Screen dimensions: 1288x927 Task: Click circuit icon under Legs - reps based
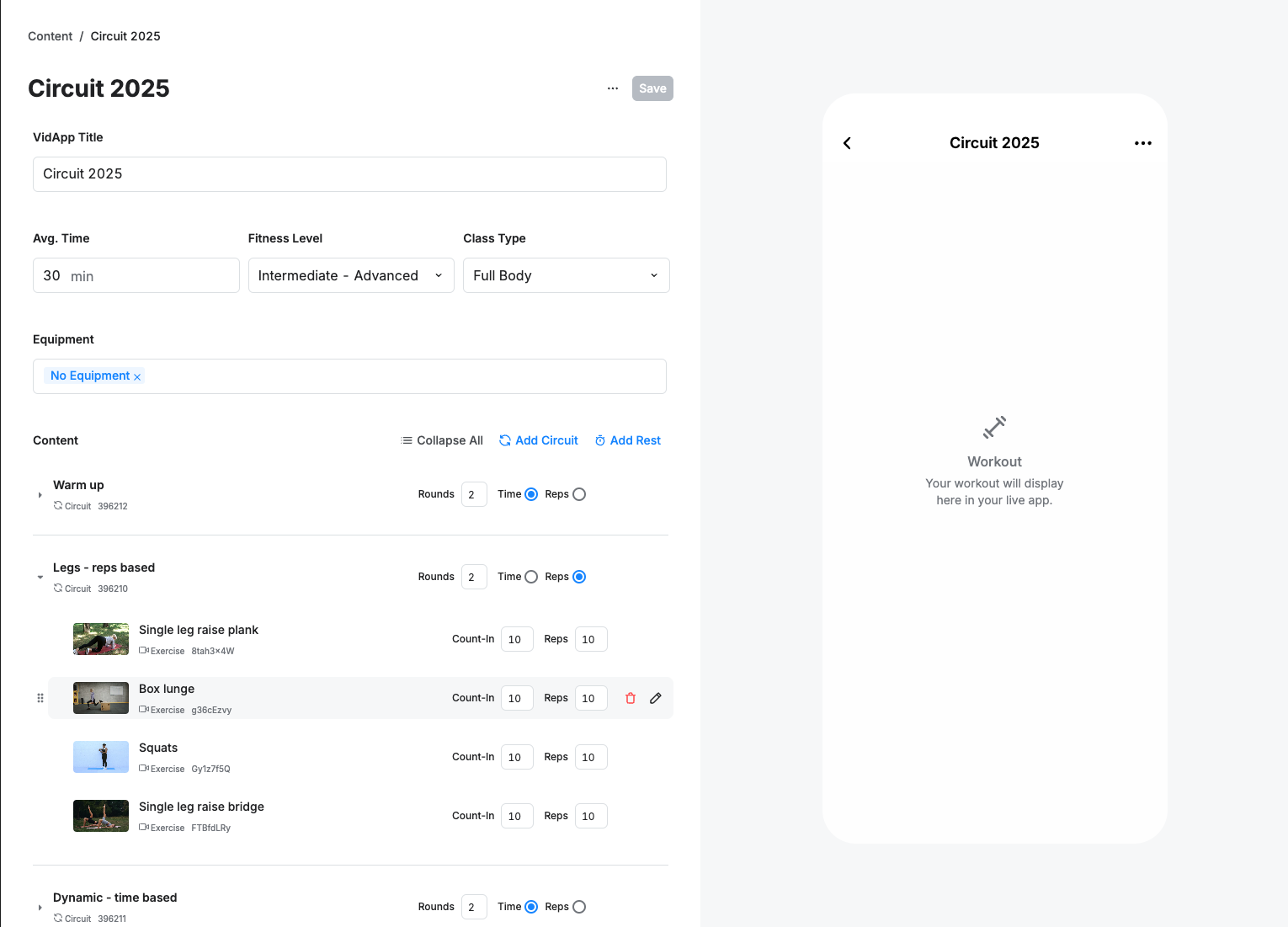click(x=58, y=589)
